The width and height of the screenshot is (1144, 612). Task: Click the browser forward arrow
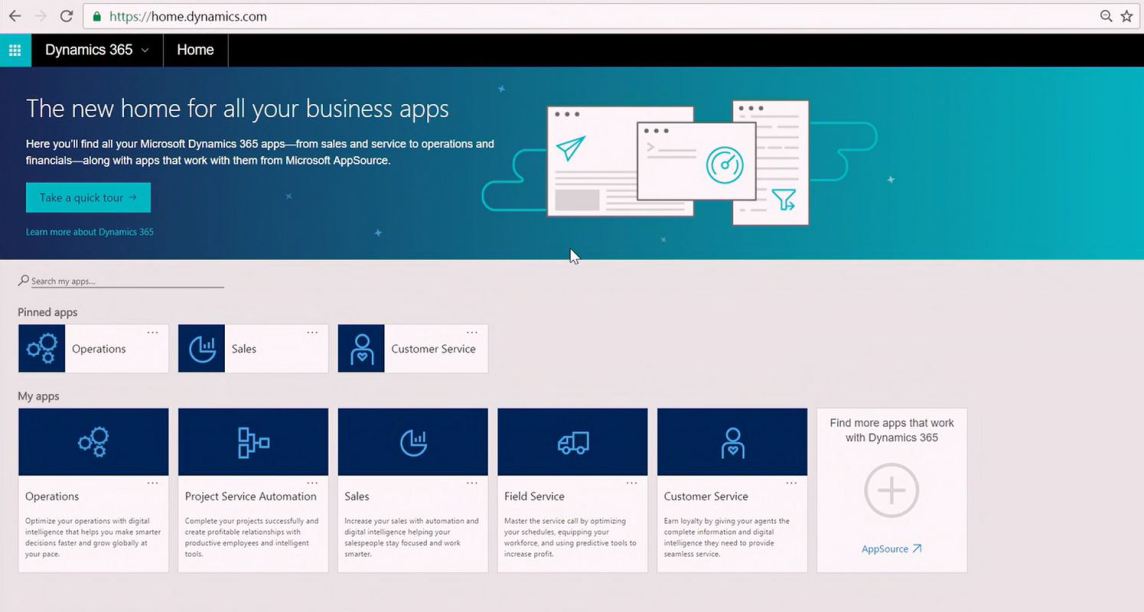(40, 16)
